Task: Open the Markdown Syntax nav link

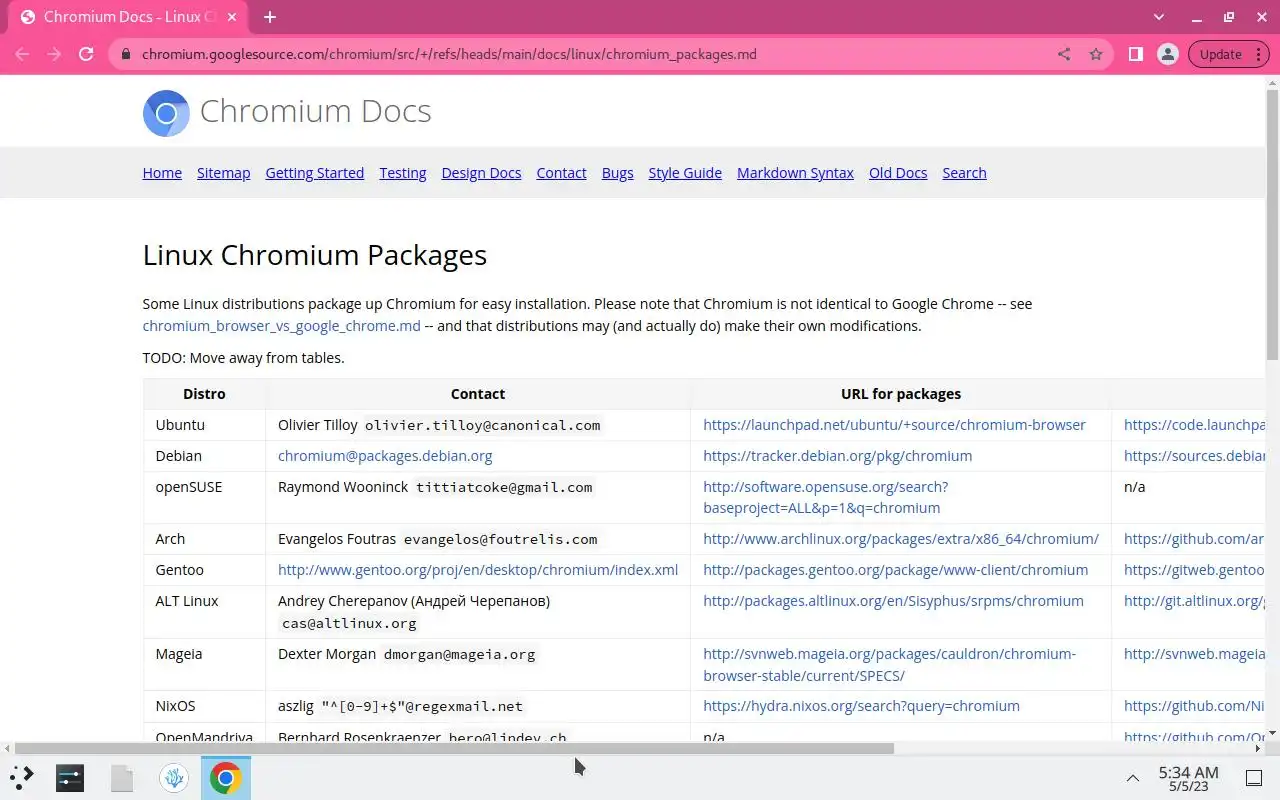Action: click(795, 173)
